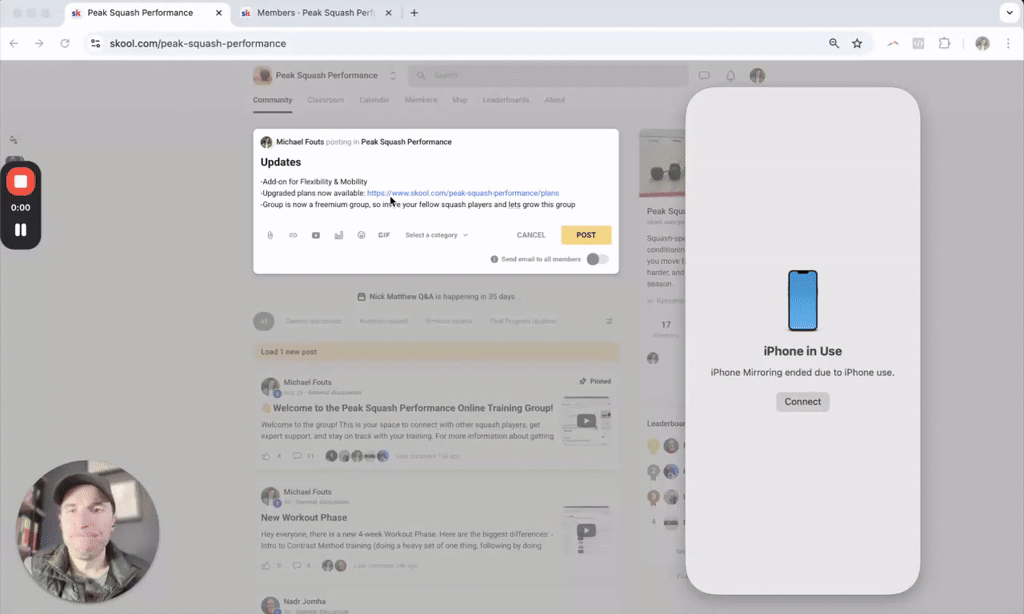
Task: Click the poll chart icon in the post editor
Action: pos(338,235)
